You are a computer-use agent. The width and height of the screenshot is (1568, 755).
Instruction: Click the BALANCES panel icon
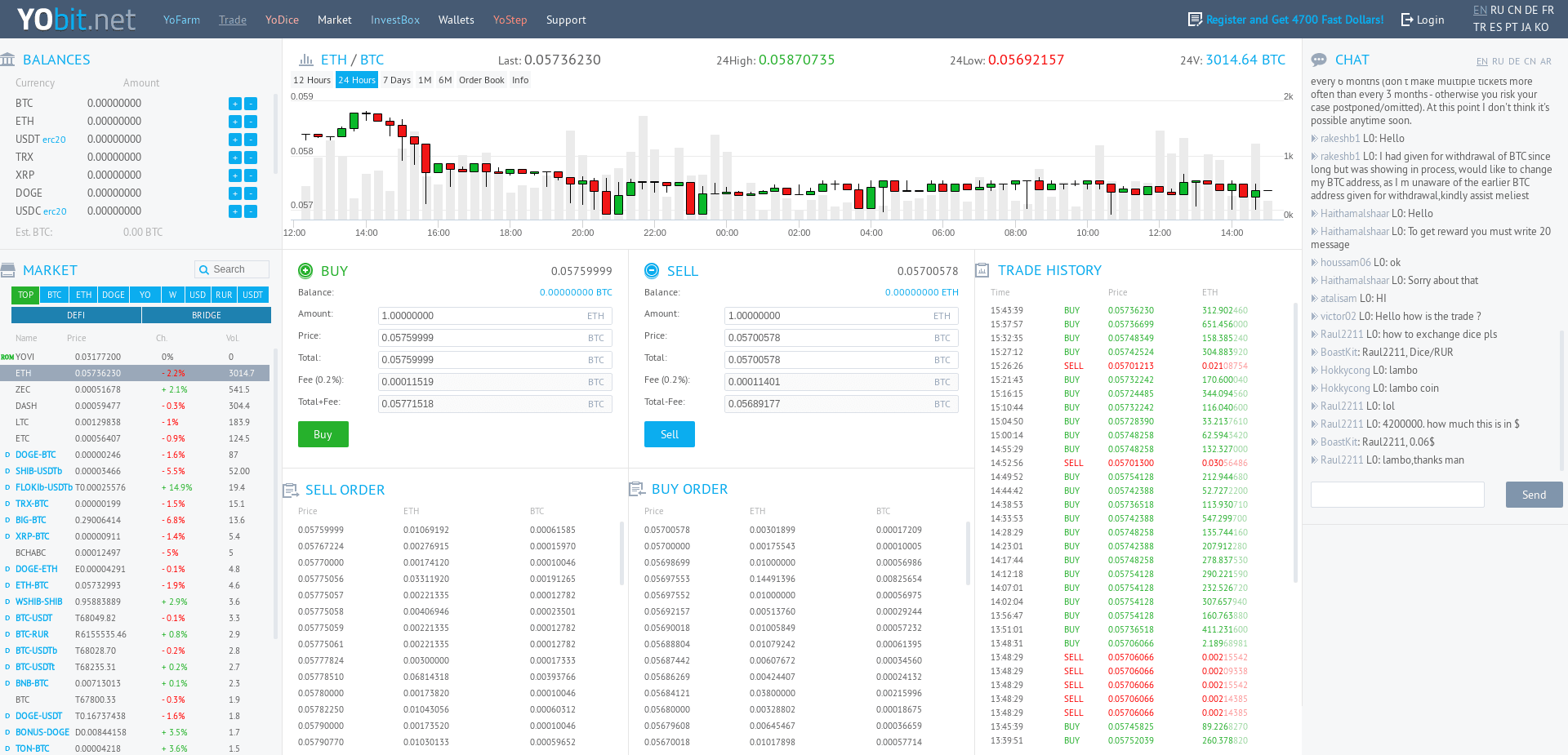tap(9, 59)
